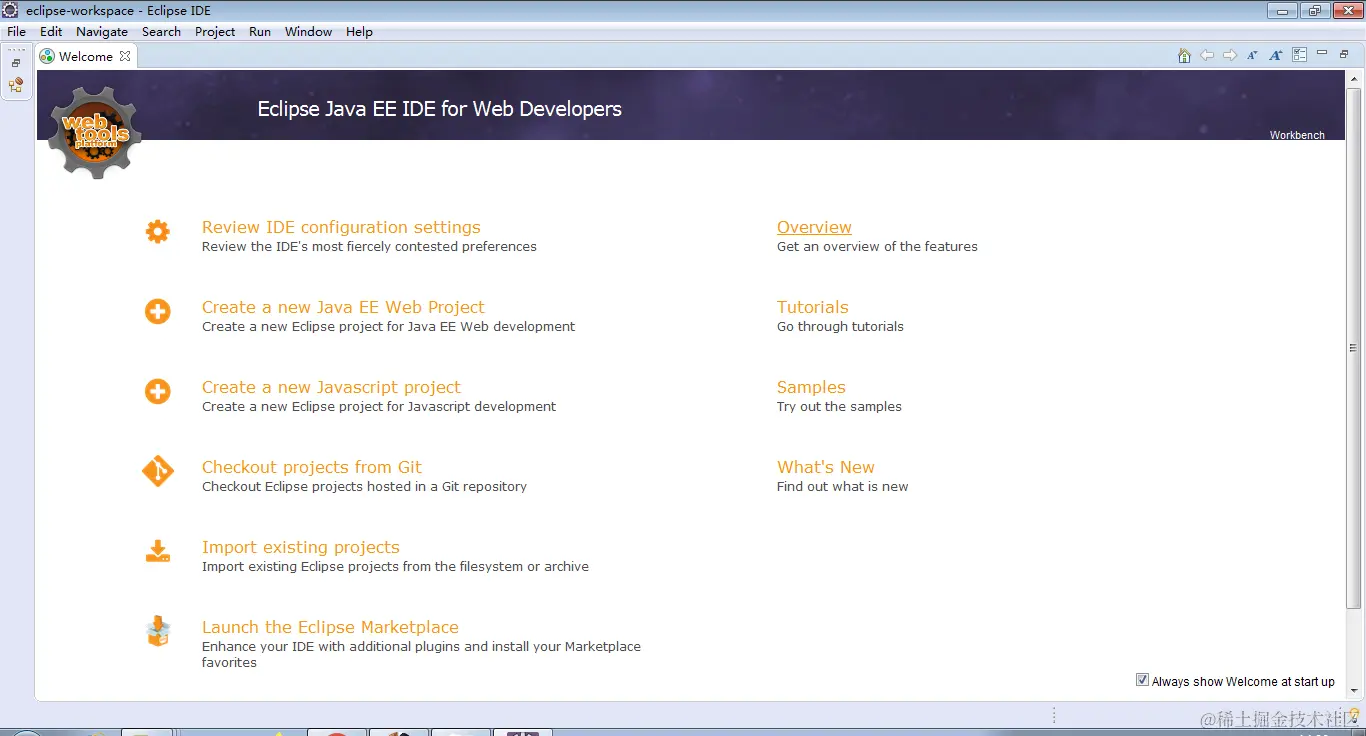Click plus icon beside Java EE Web Project
Screen dimensions: 1366x736
coord(158,312)
